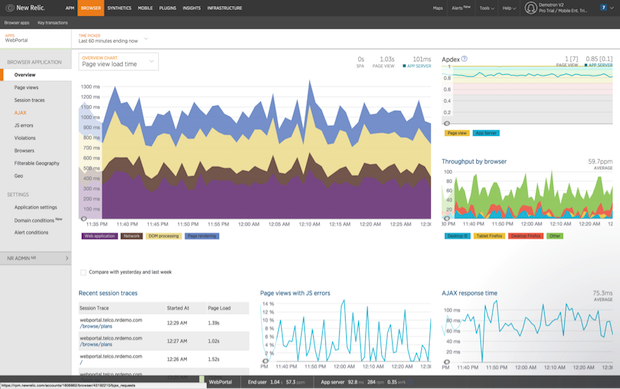Viewport: 620px width, 389px height.
Task: Open the Demotron V2 account menu
Action: tap(562, 8)
